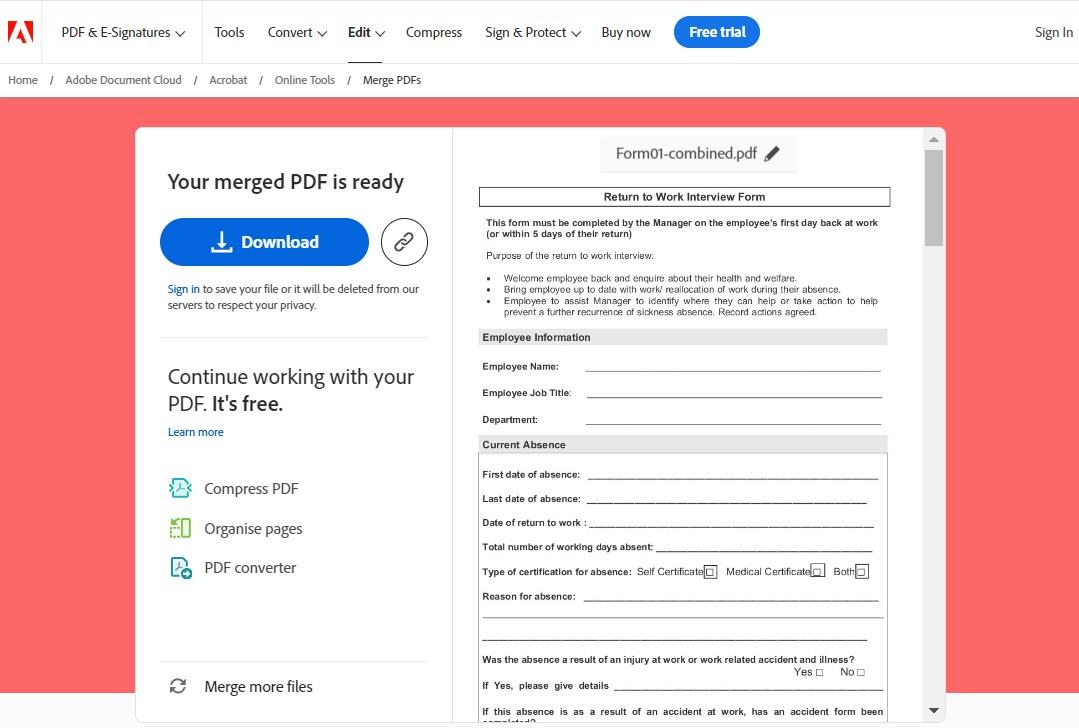Open the Convert dropdown menu
Image resolution: width=1079 pixels, height=728 pixels.
pyautogui.click(x=297, y=32)
